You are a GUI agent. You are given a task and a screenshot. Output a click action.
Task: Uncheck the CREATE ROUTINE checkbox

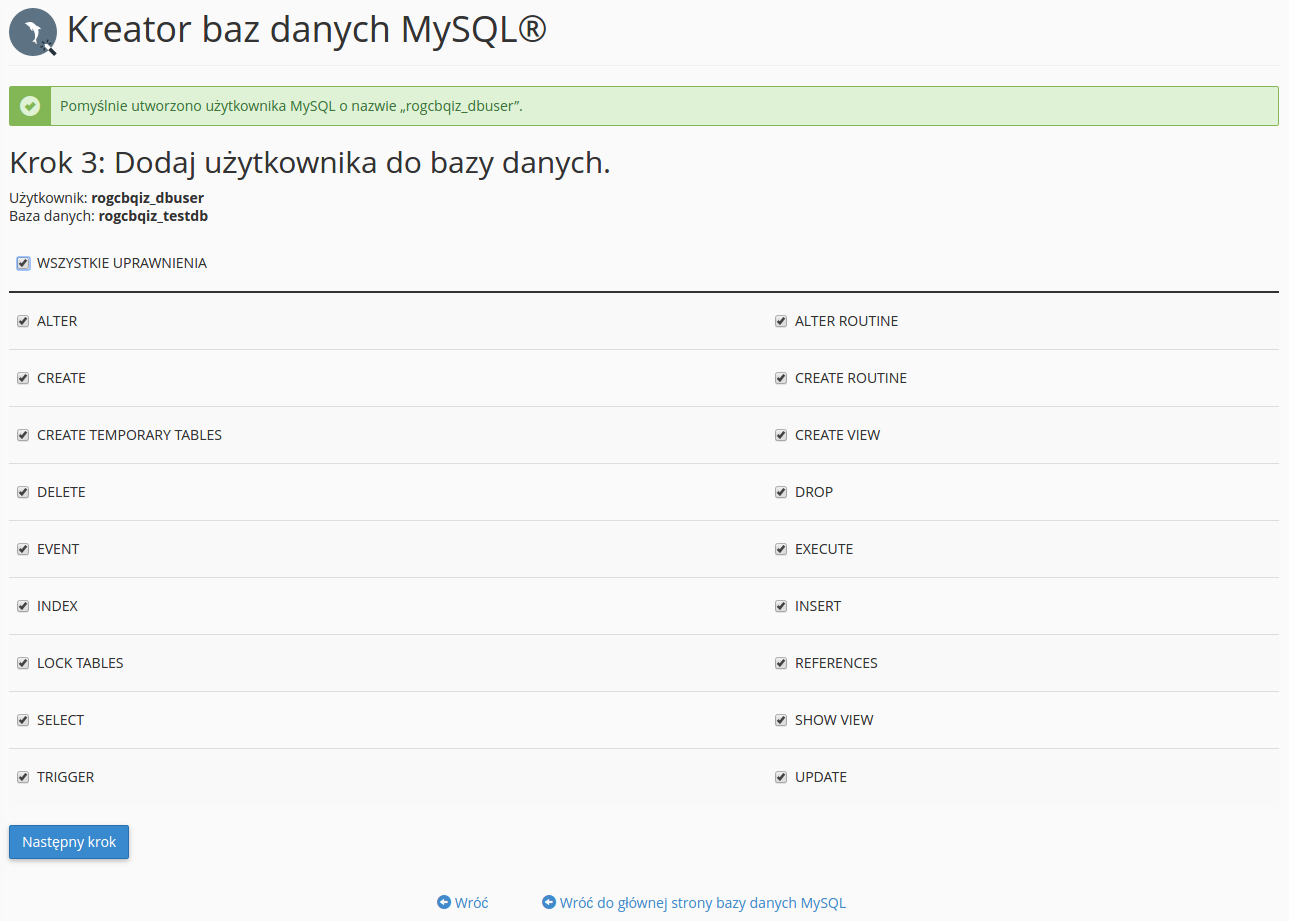coord(781,378)
